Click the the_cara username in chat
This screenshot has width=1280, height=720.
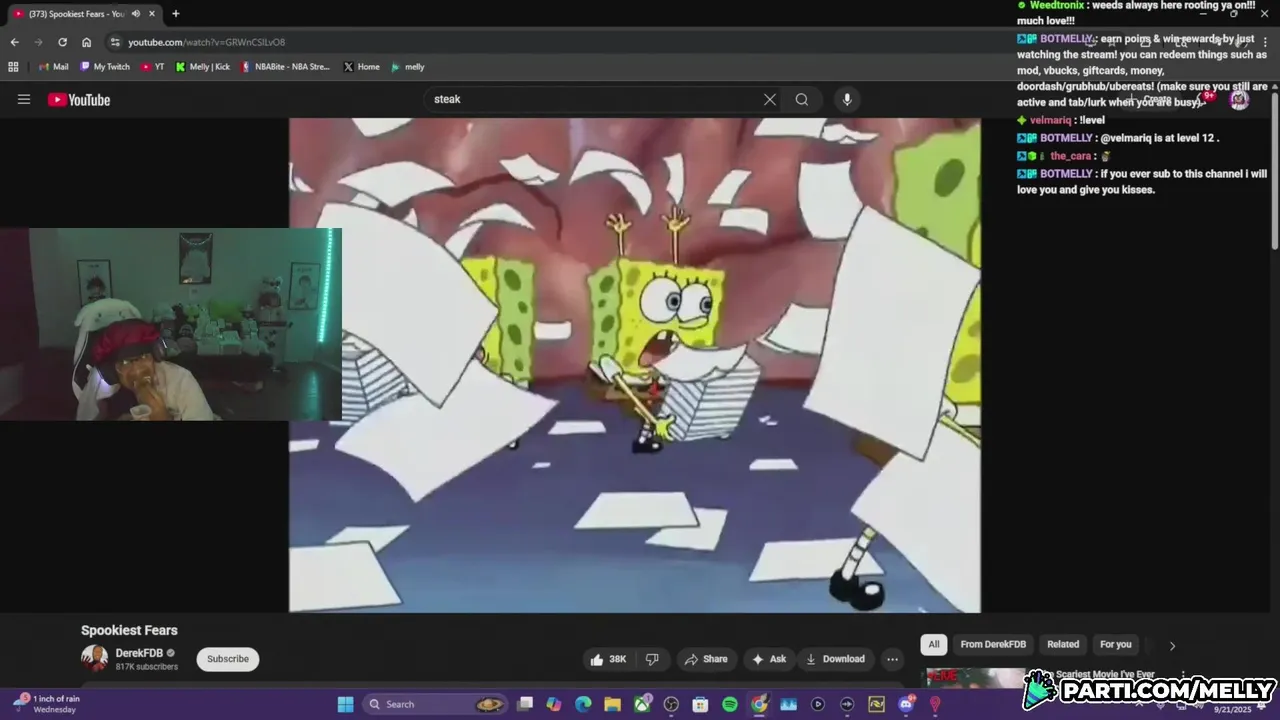(1071, 156)
